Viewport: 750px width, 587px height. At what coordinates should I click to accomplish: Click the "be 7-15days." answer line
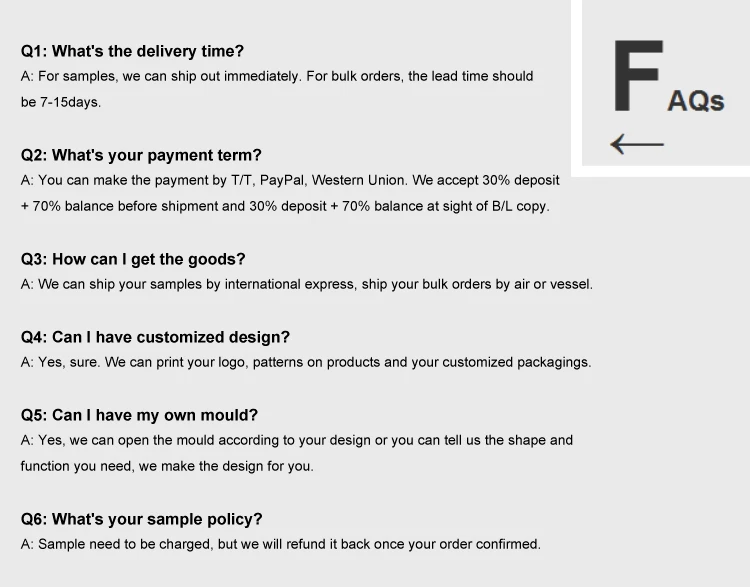[x=61, y=102]
